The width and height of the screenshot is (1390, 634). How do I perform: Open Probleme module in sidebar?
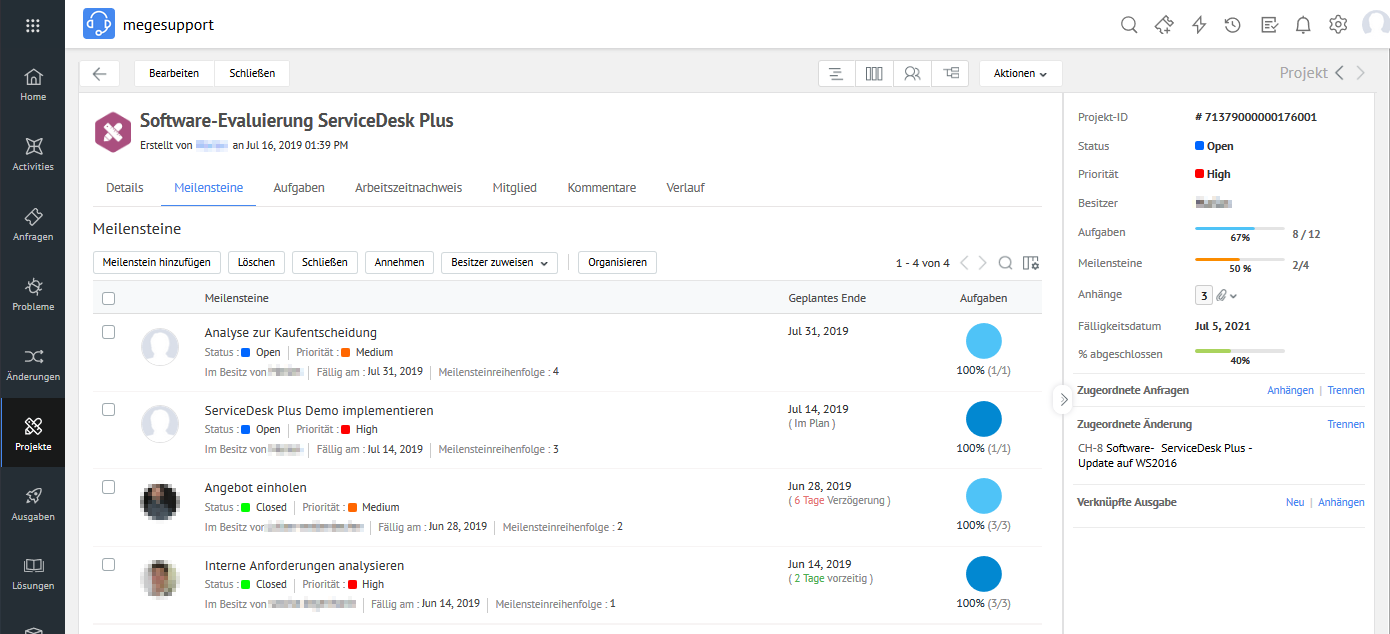pyautogui.click(x=33, y=294)
